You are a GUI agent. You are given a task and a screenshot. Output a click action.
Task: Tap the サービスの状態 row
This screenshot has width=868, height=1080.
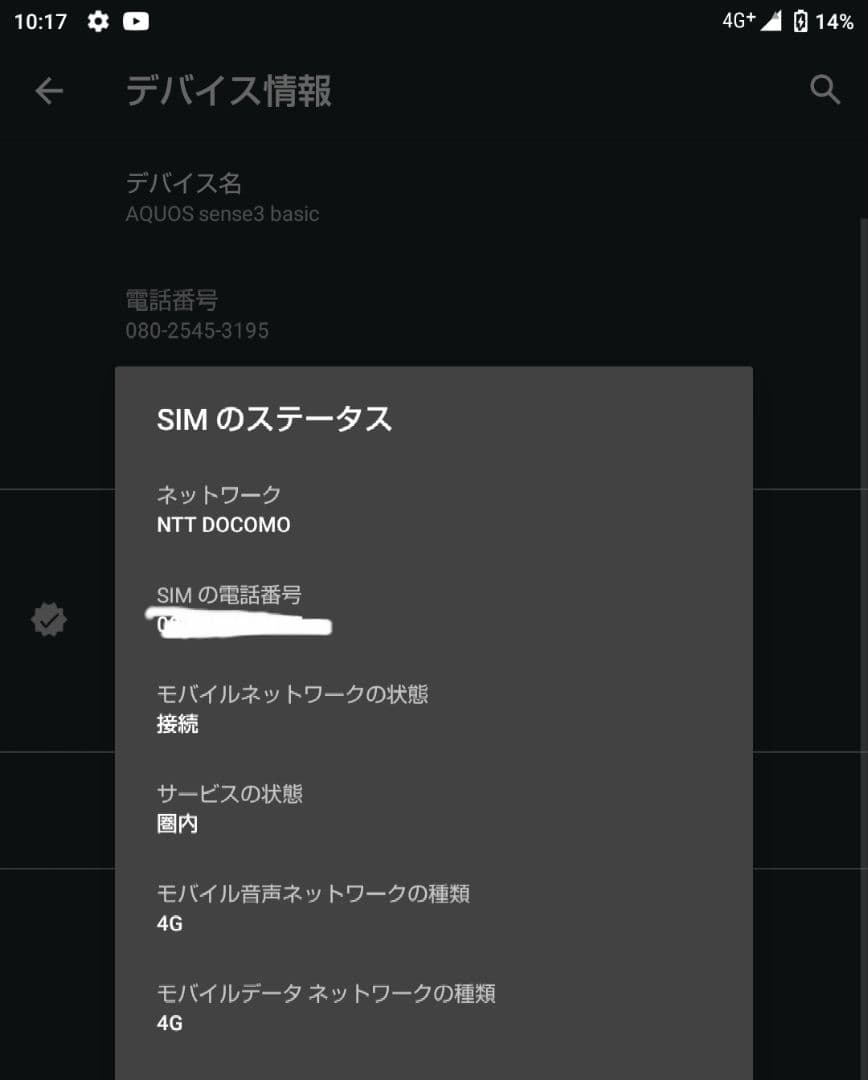[230, 808]
